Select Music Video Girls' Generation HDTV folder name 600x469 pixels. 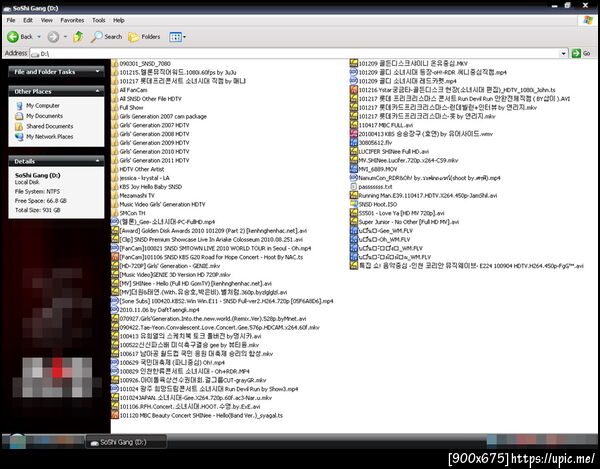pos(162,204)
